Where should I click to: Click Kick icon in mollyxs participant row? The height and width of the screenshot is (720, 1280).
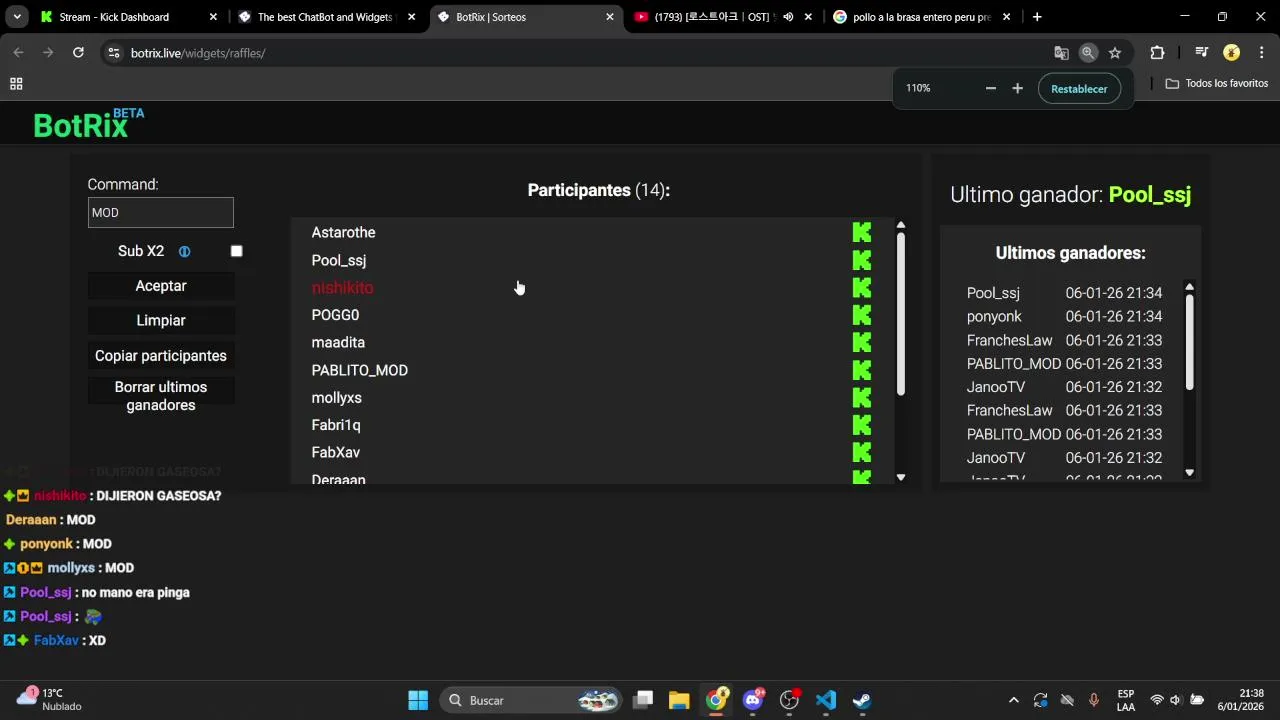862,398
